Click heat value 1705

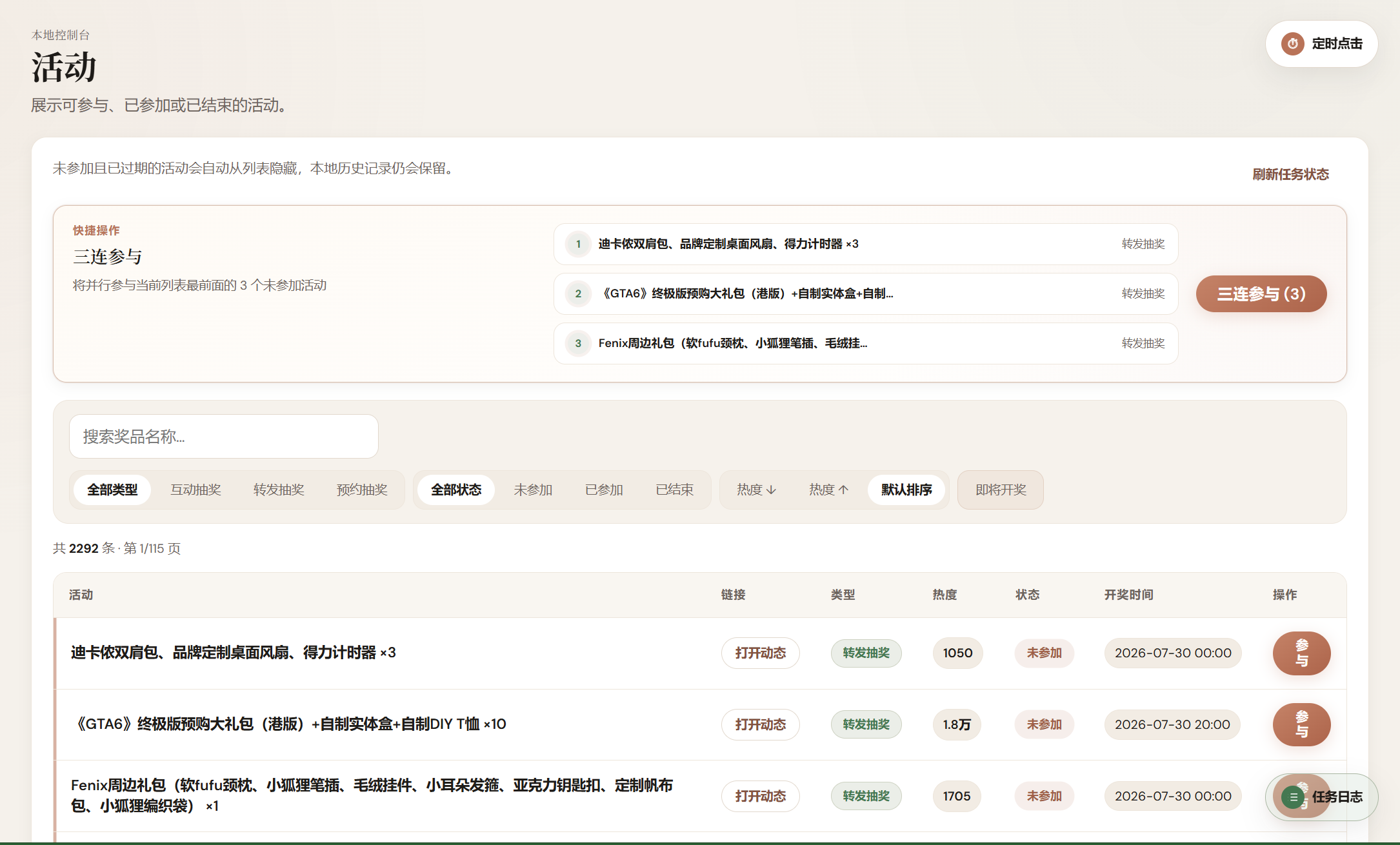[x=957, y=796]
